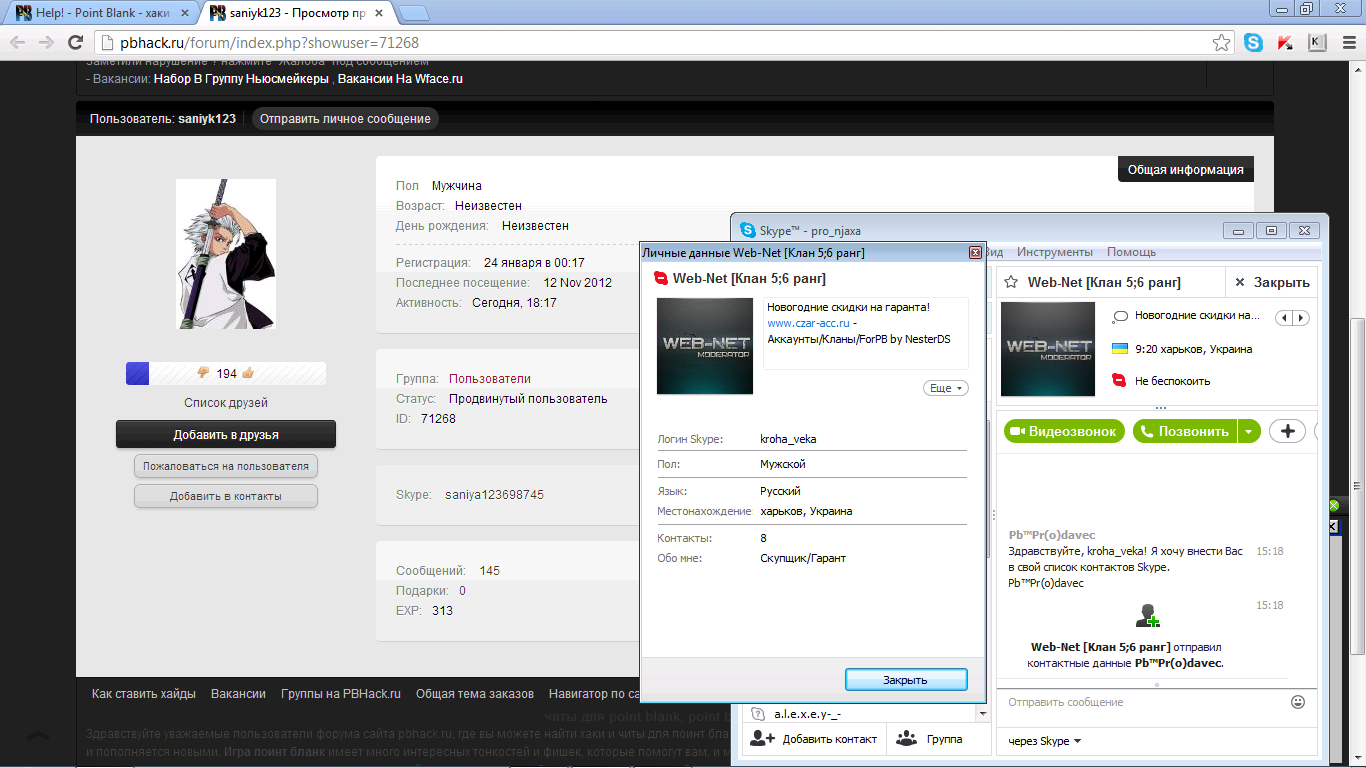Click a.l.e.x.e.y-_- contact in Skype list
1366x768 pixels.
point(808,715)
